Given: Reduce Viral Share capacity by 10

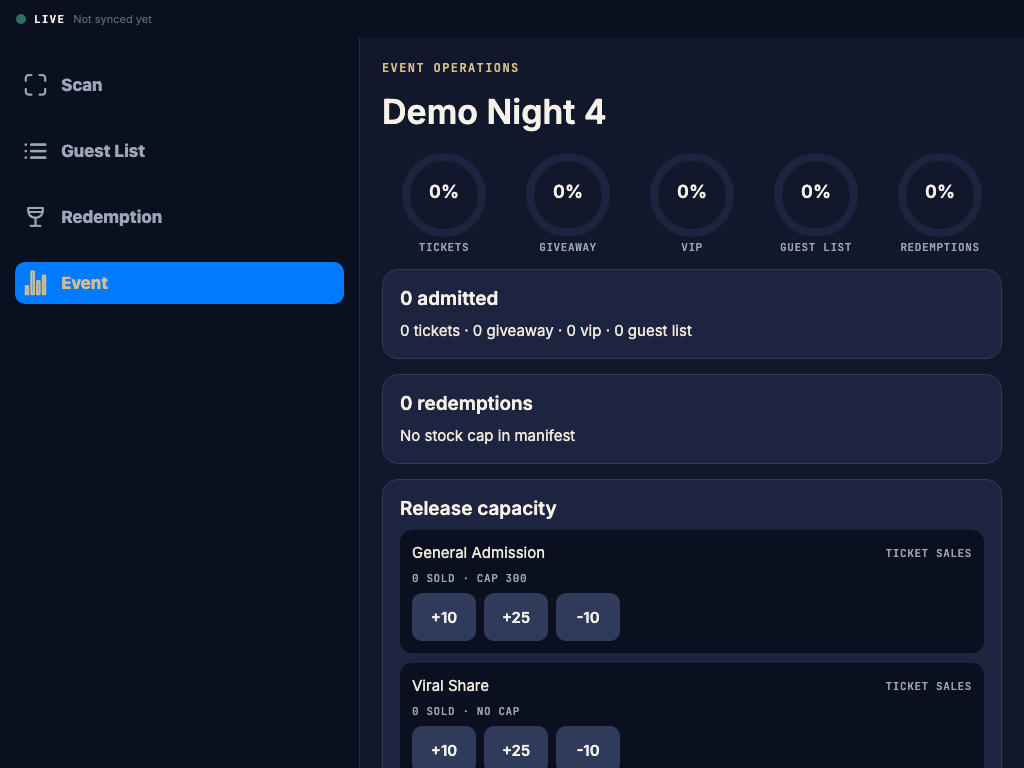Looking at the screenshot, I should 588,748.
